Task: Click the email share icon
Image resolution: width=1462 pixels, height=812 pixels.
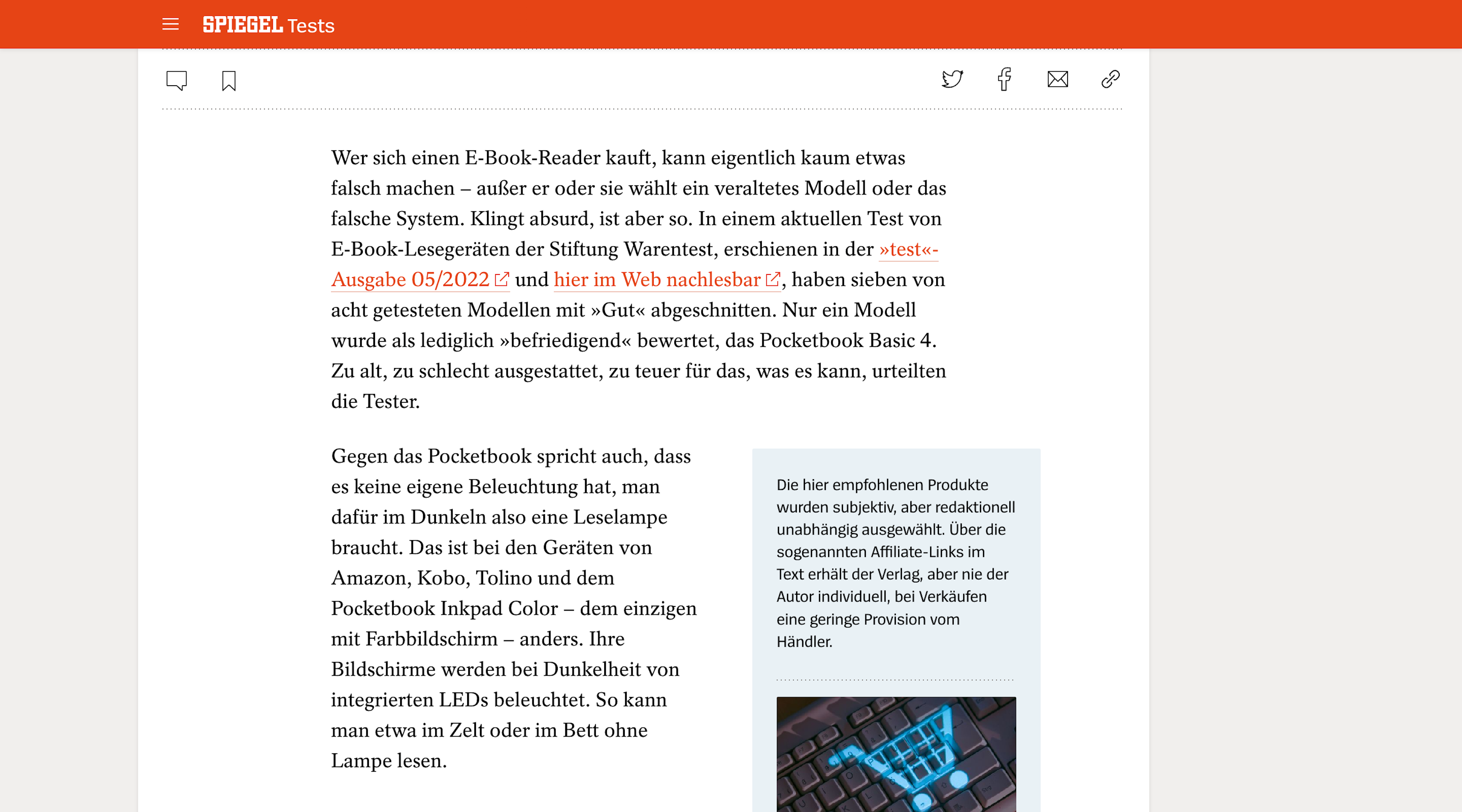Action: [x=1056, y=80]
